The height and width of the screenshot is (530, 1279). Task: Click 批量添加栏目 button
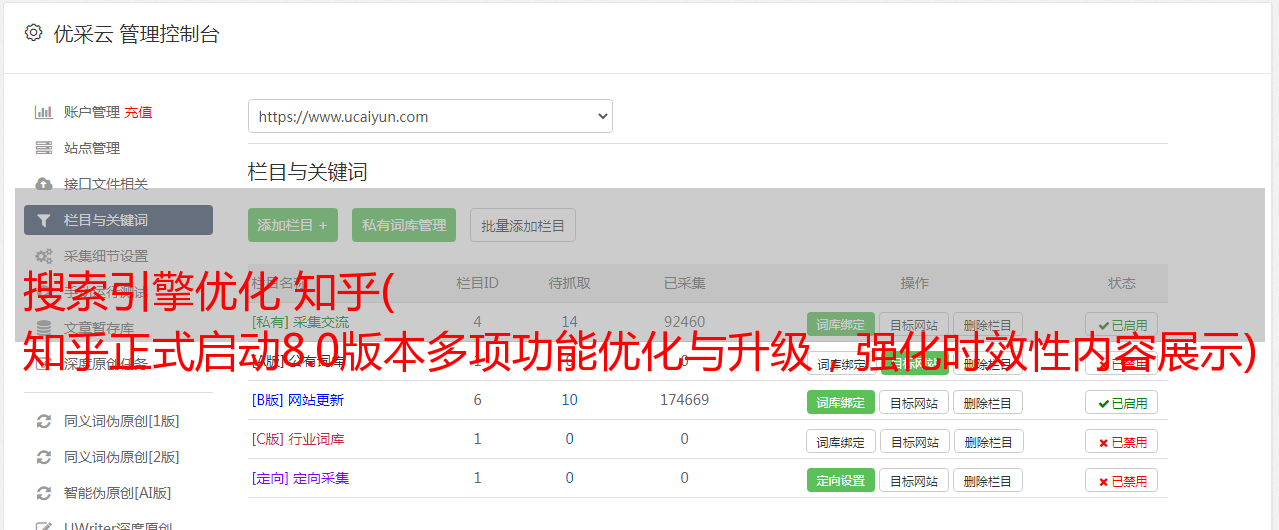click(523, 225)
